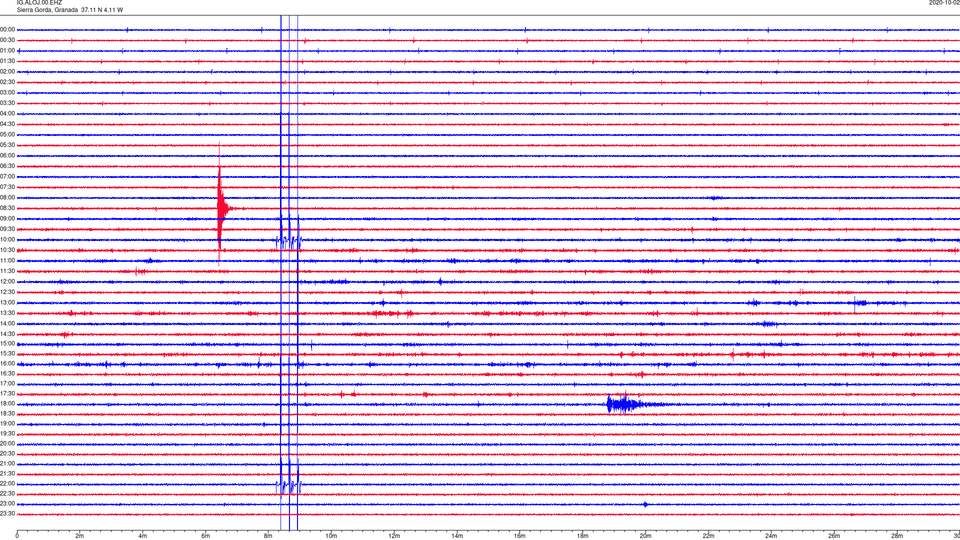Viewport: 960px width, 540px height.
Task: Click the 4m axis tick label
Action: [143, 536]
